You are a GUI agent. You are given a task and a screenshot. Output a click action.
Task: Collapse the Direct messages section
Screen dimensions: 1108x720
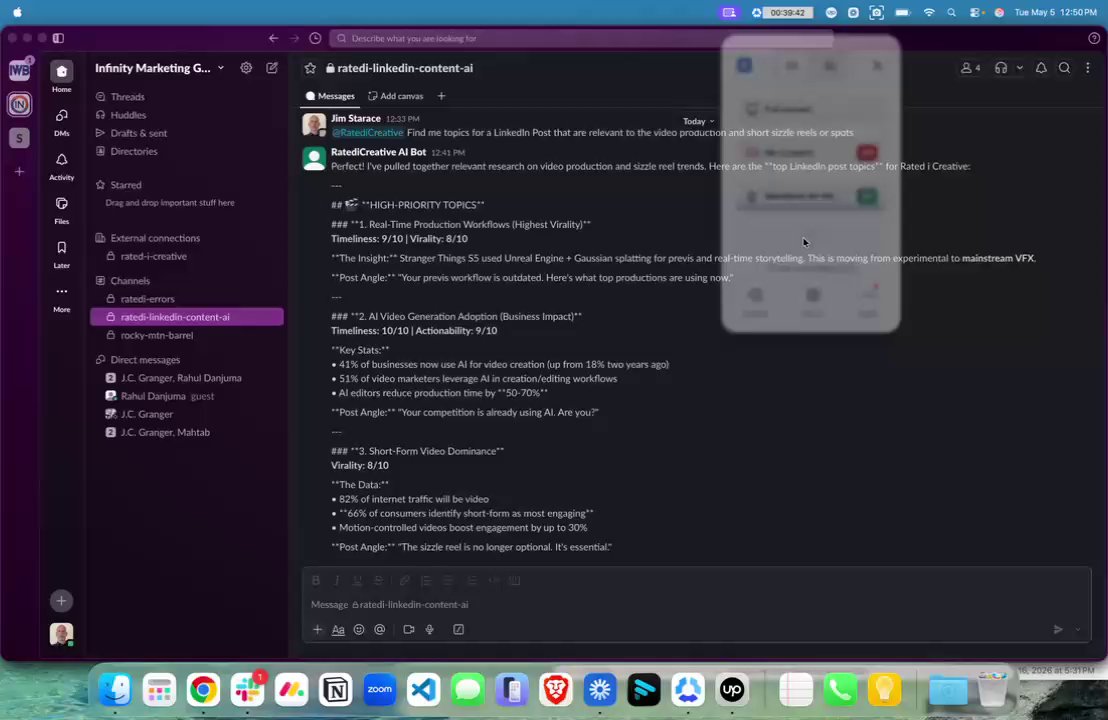(x=145, y=360)
